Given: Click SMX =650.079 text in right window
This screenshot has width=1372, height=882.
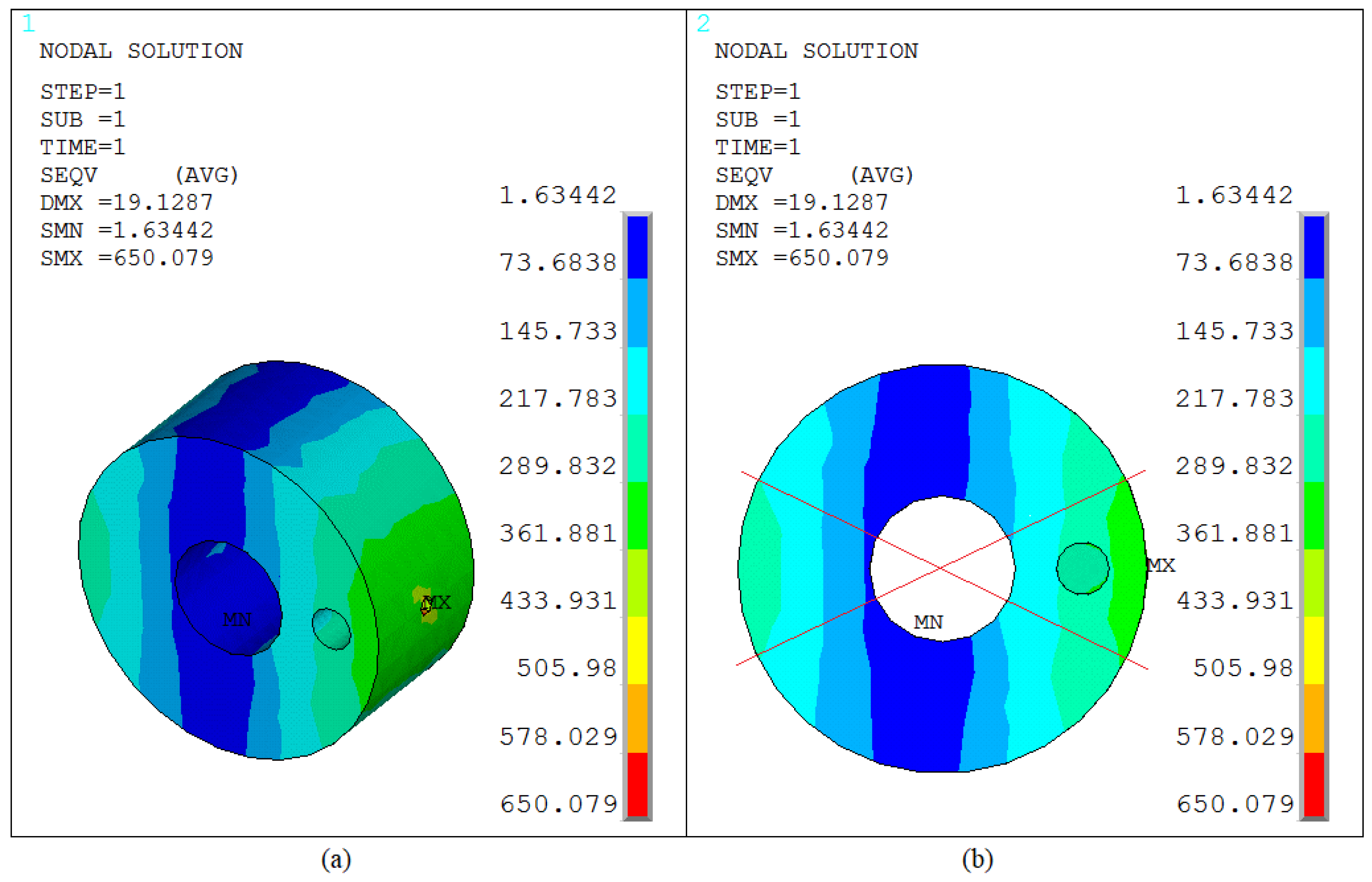Looking at the screenshot, I should (x=802, y=258).
